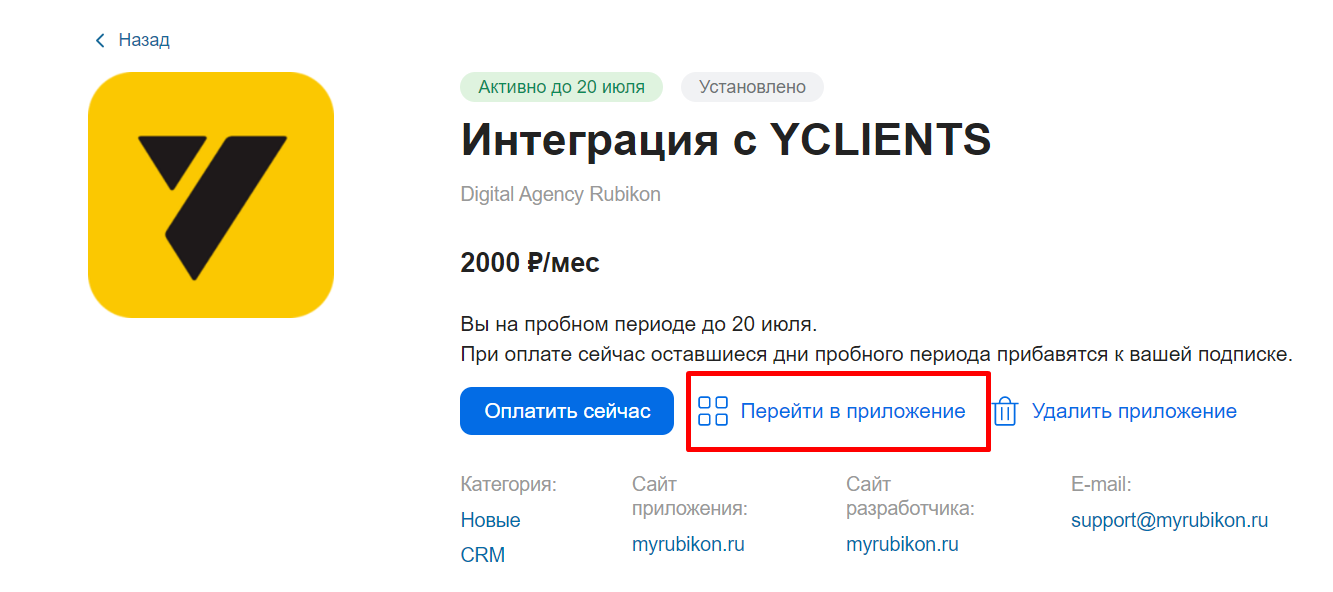Click the trash bin icon
Viewport: 1333px width, 592px height.
[1005, 411]
